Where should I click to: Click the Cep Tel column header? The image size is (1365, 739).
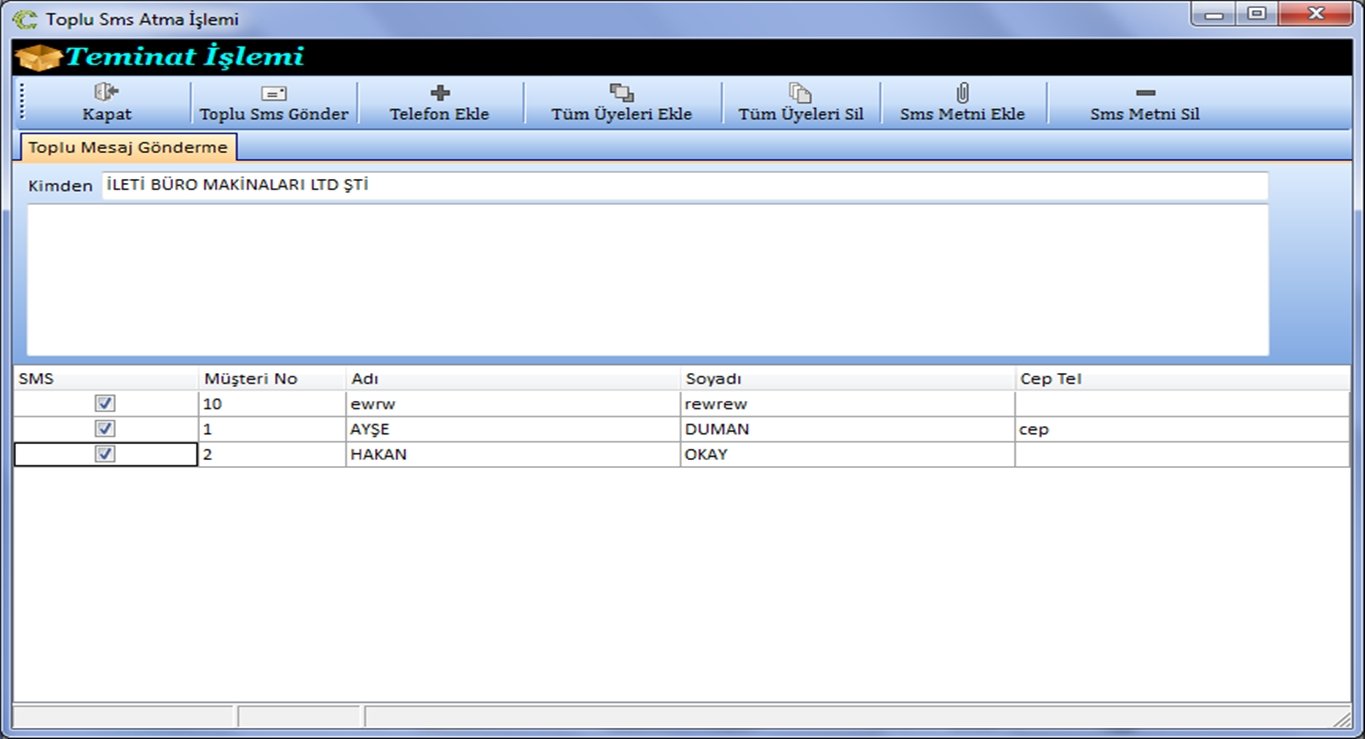point(1050,379)
